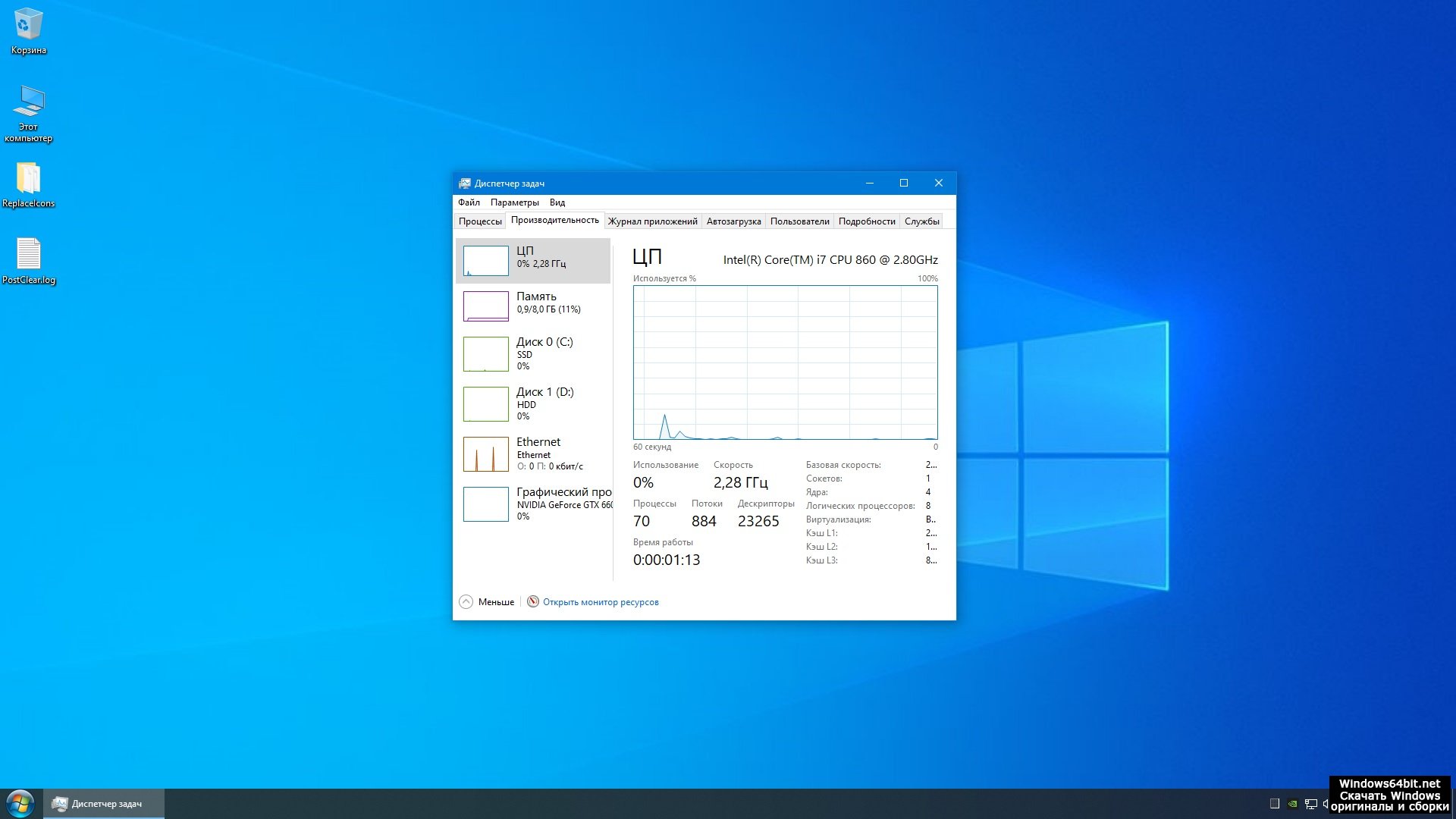
Task: Click the network tray icon
Action: [x=1310, y=804]
